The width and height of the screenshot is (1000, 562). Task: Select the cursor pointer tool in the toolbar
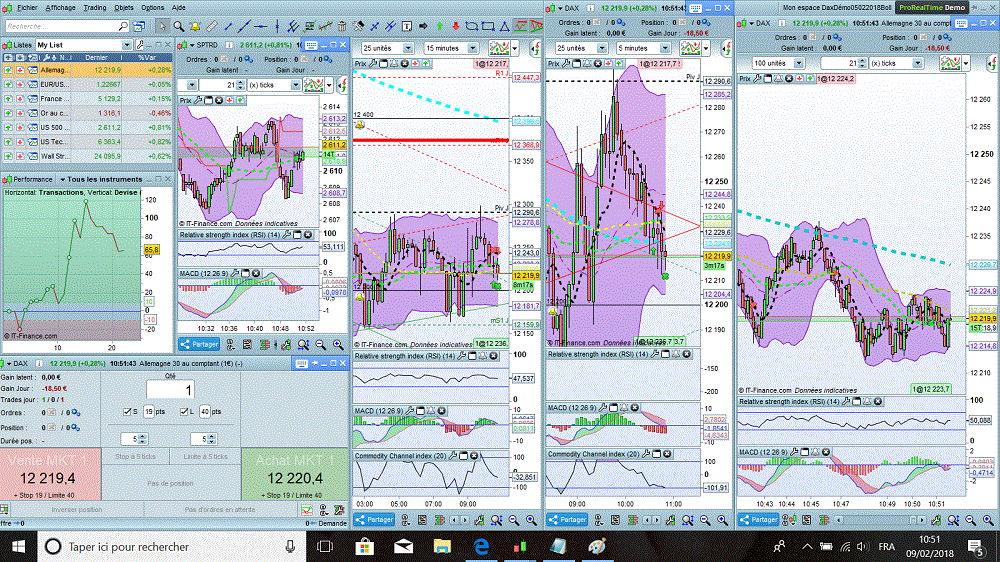pos(163,26)
